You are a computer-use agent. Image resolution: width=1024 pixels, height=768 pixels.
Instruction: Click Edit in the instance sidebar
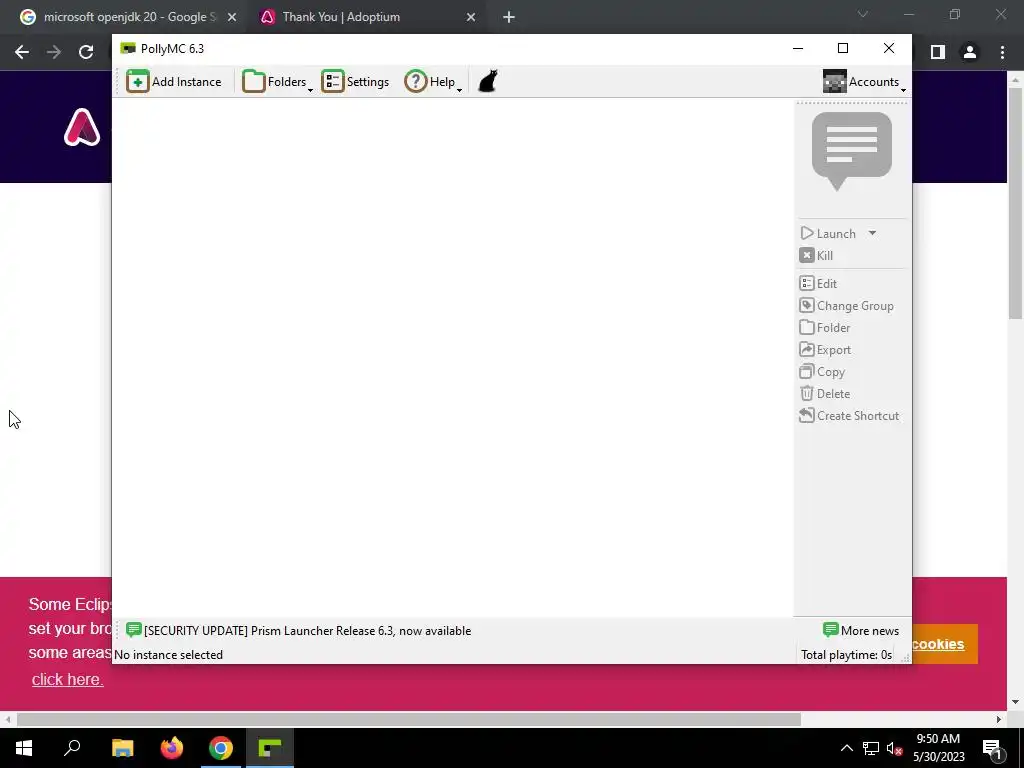coord(818,283)
